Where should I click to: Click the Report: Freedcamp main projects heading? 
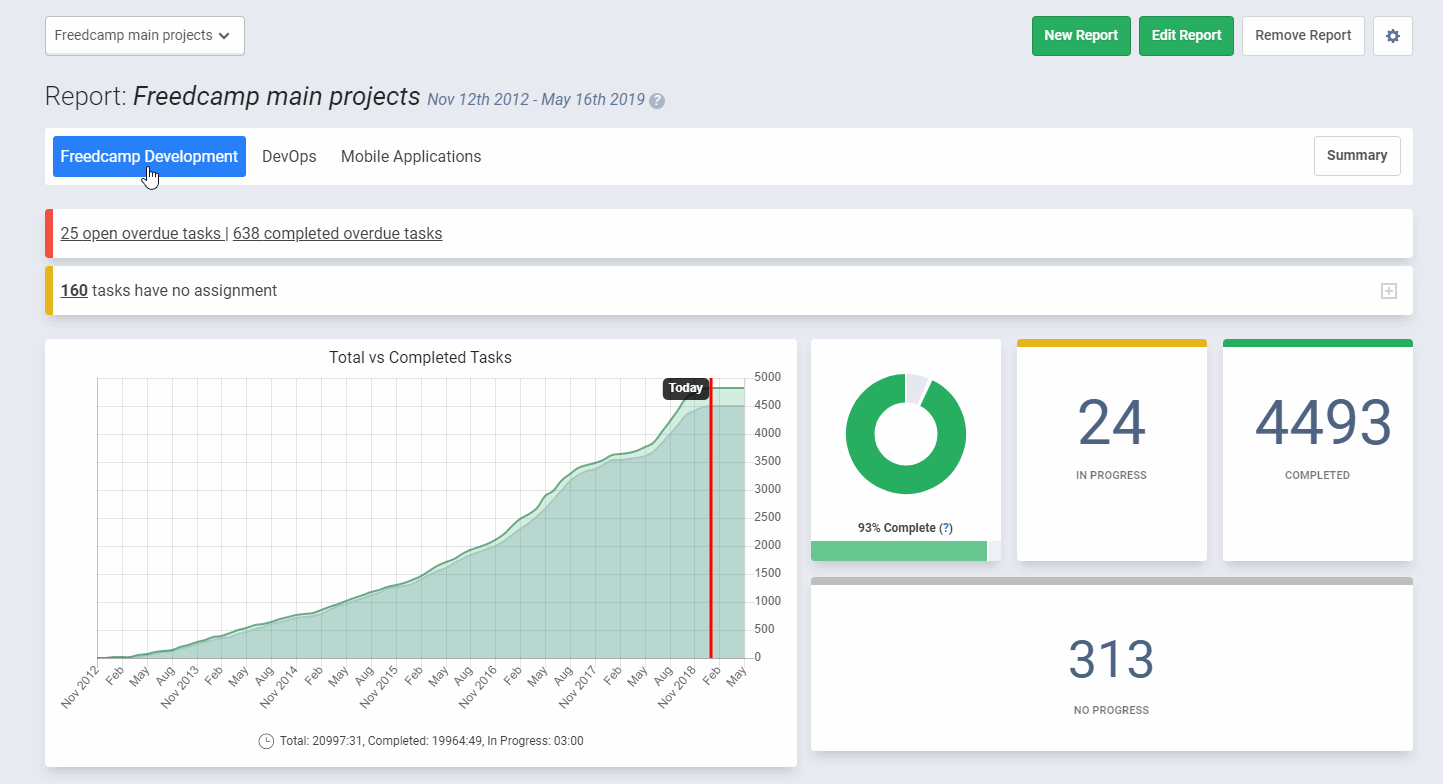pyautogui.click(x=233, y=97)
